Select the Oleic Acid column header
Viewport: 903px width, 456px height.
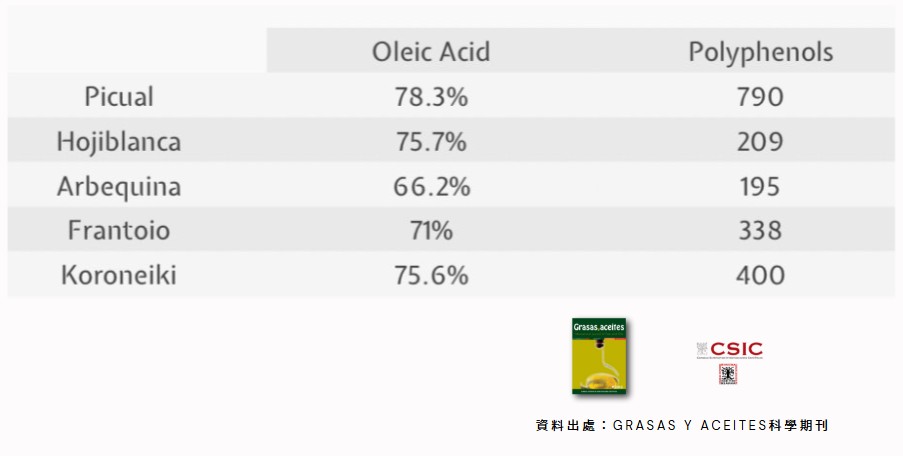click(431, 51)
